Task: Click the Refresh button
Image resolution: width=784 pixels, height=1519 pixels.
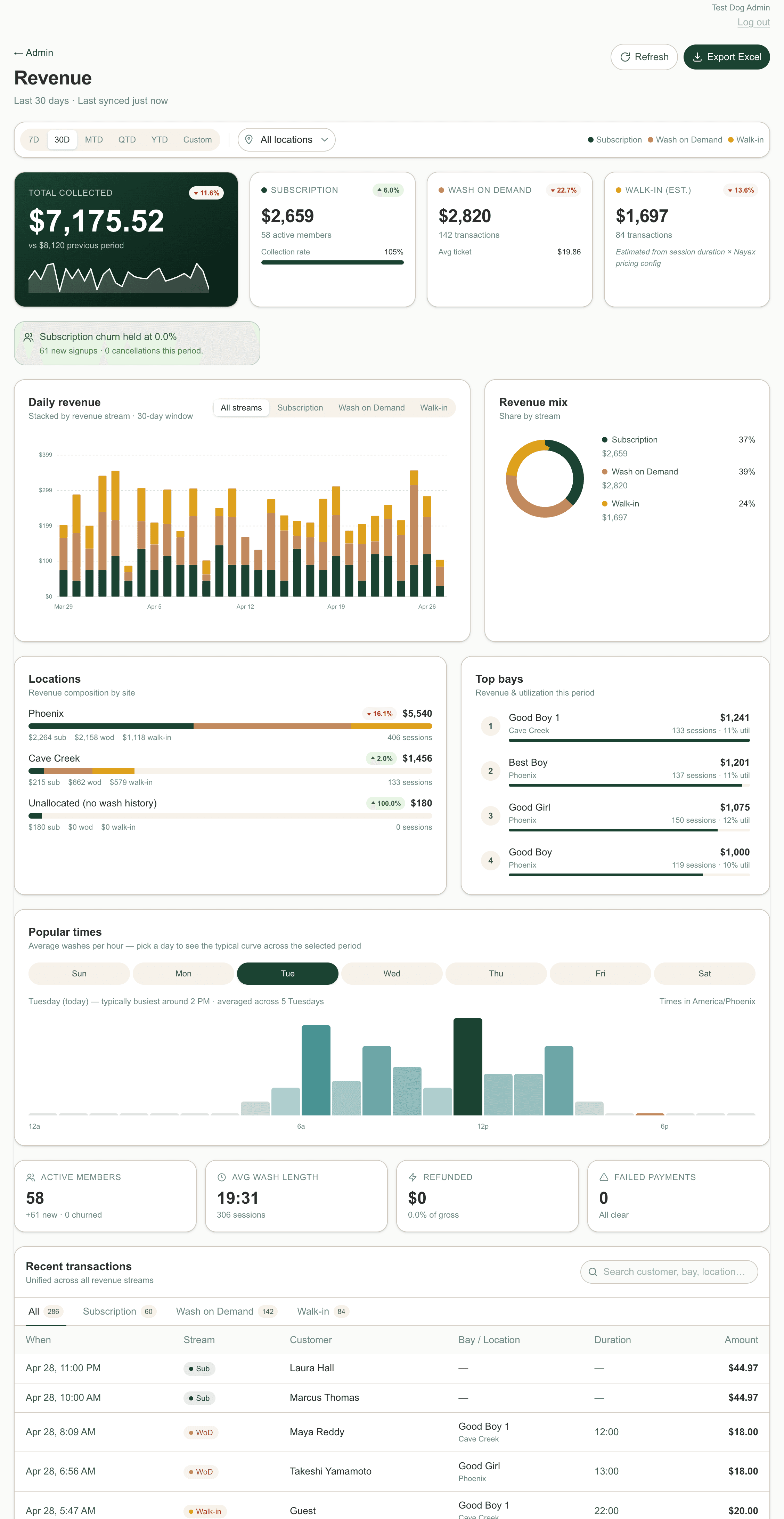Action: (x=644, y=57)
